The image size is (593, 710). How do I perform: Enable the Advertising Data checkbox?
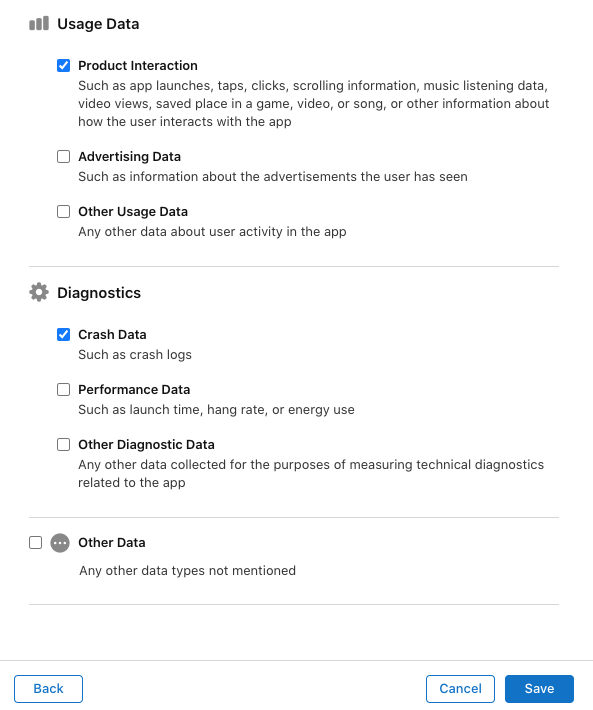pos(63,157)
